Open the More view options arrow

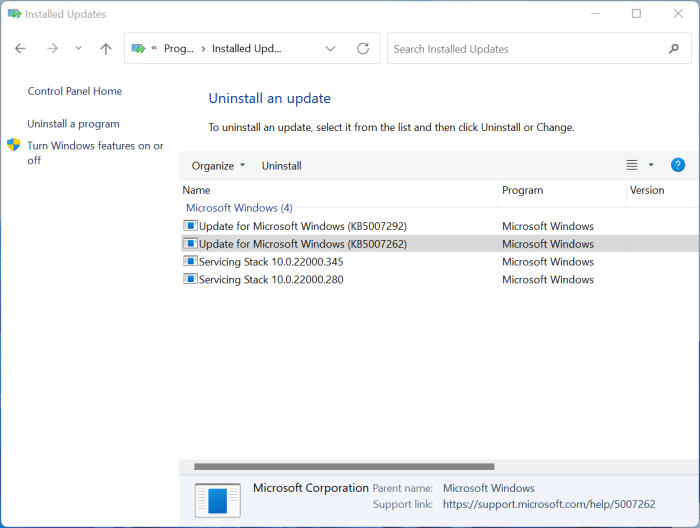[651, 165]
